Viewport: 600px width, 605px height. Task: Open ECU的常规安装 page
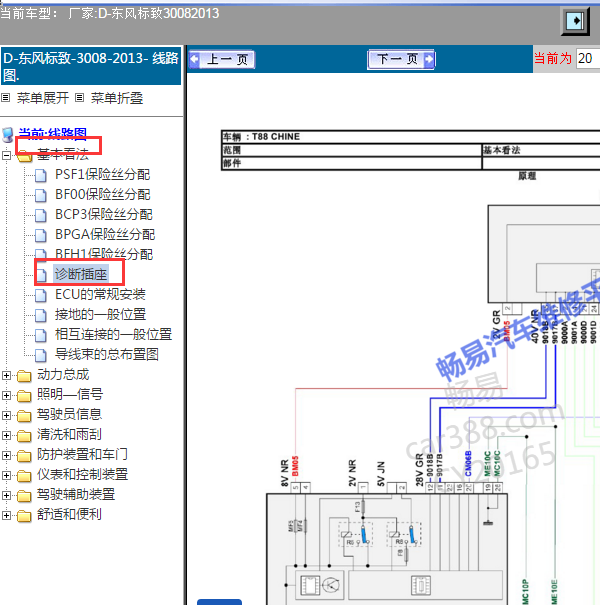[x=100, y=294]
